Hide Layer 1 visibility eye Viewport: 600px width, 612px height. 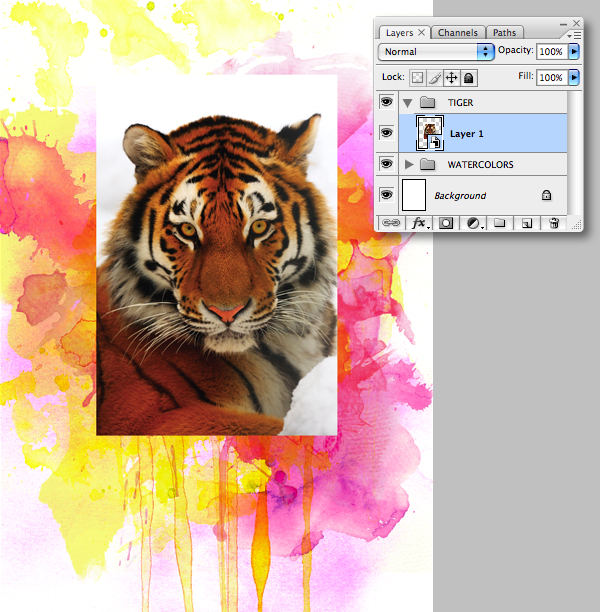point(386,133)
